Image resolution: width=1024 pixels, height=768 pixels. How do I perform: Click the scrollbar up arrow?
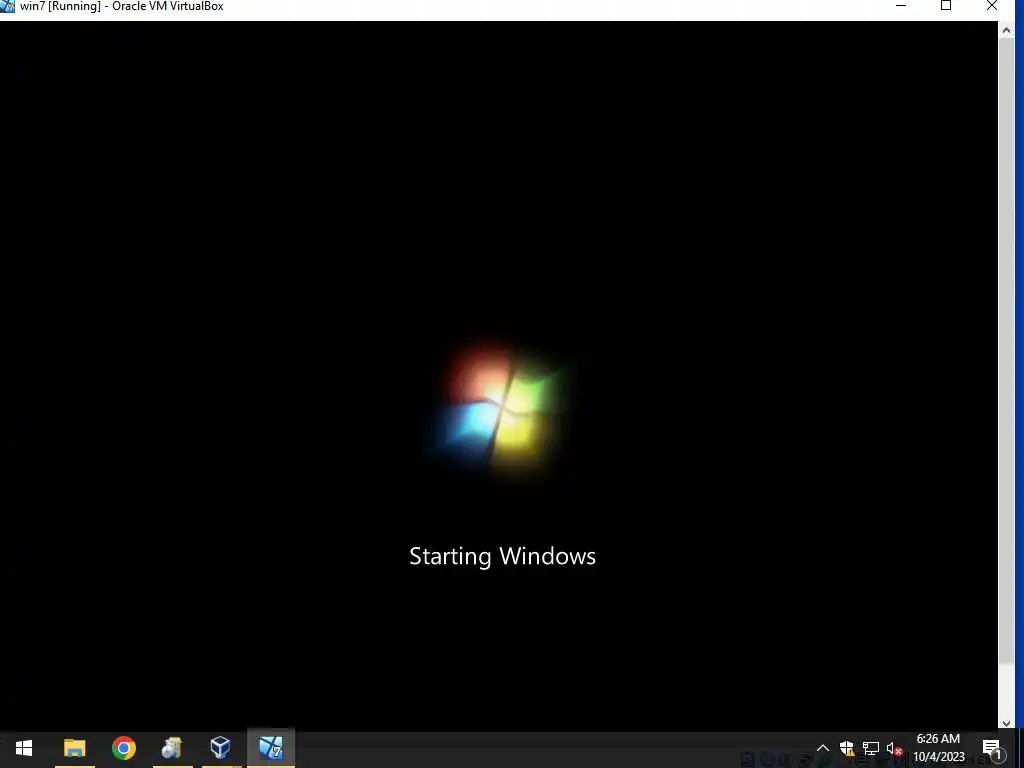pyautogui.click(x=1006, y=30)
